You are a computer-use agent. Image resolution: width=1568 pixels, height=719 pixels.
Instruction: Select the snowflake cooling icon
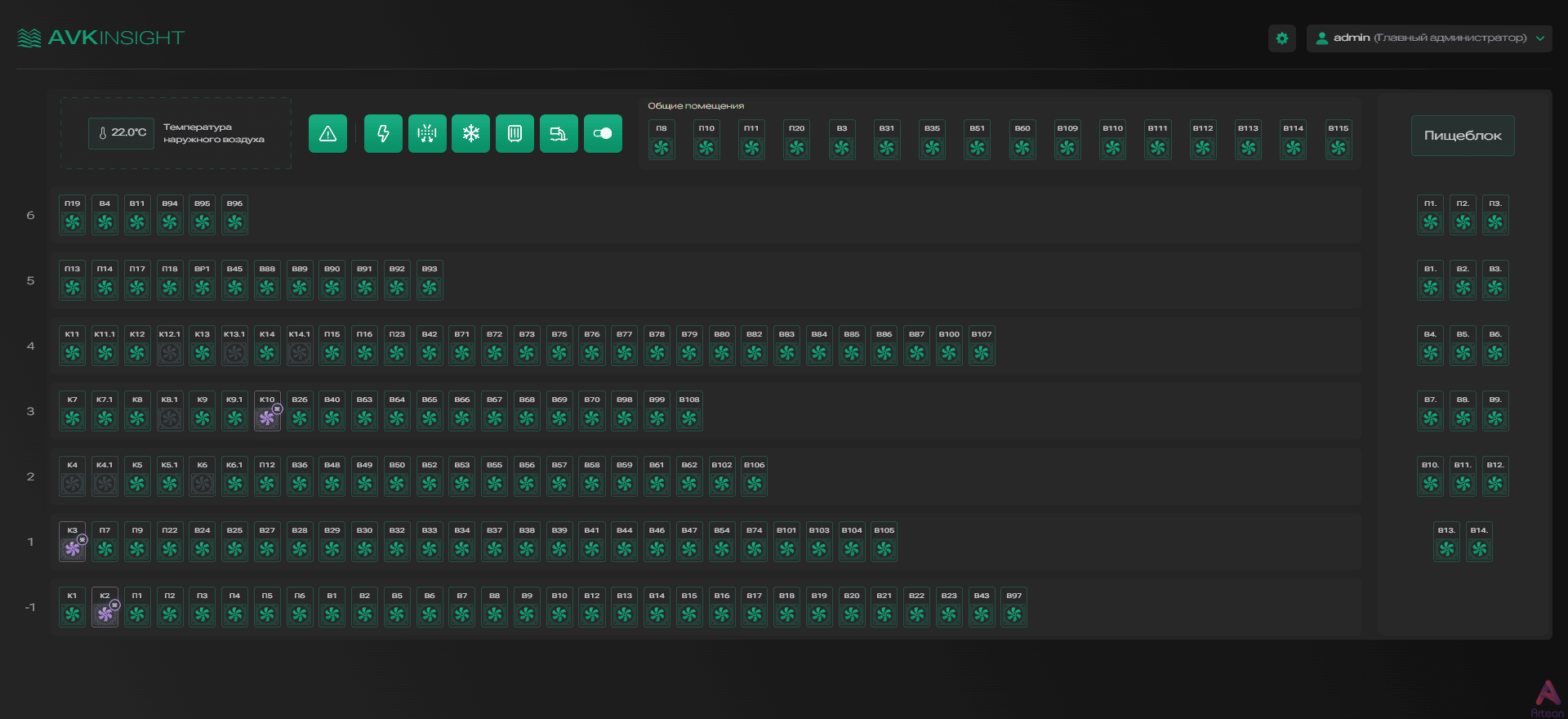[470, 133]
